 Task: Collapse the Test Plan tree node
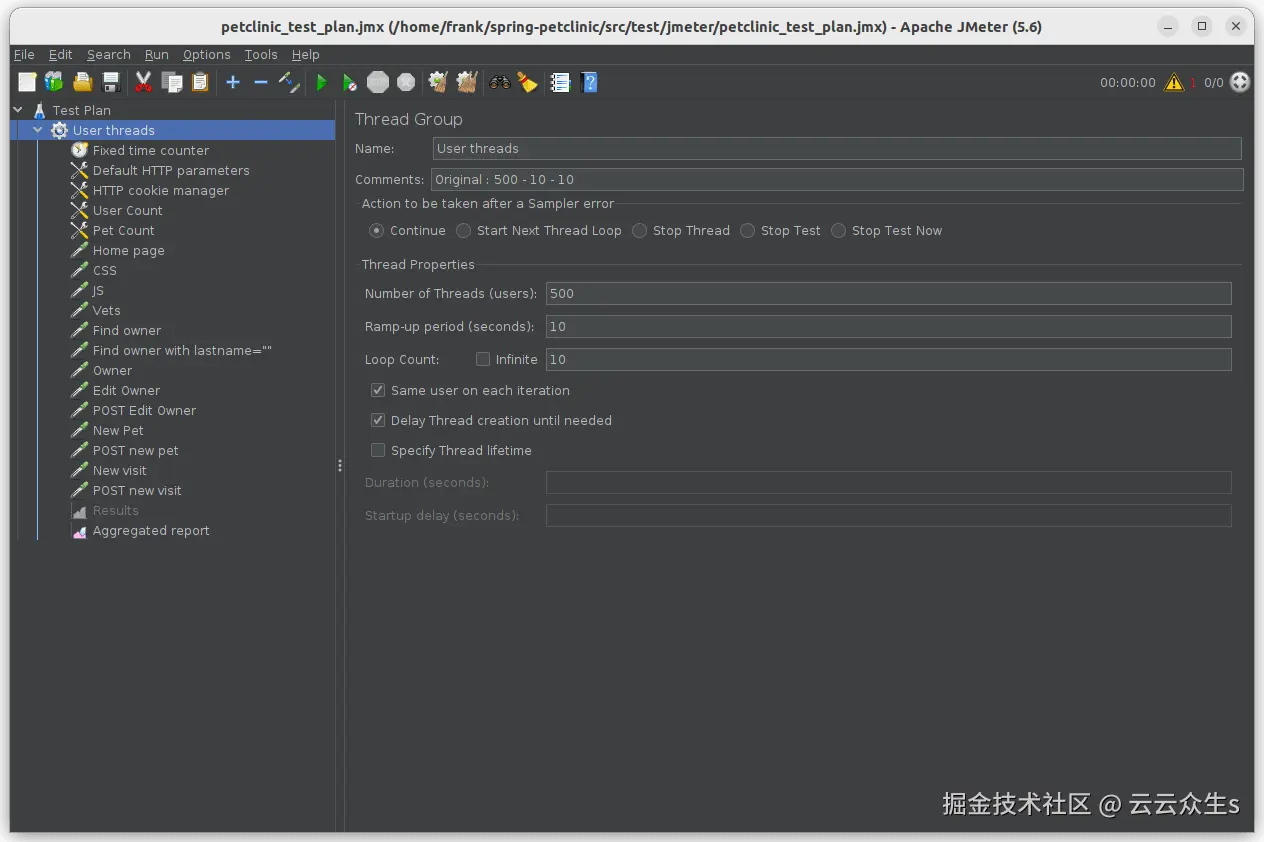coord(18,110)
